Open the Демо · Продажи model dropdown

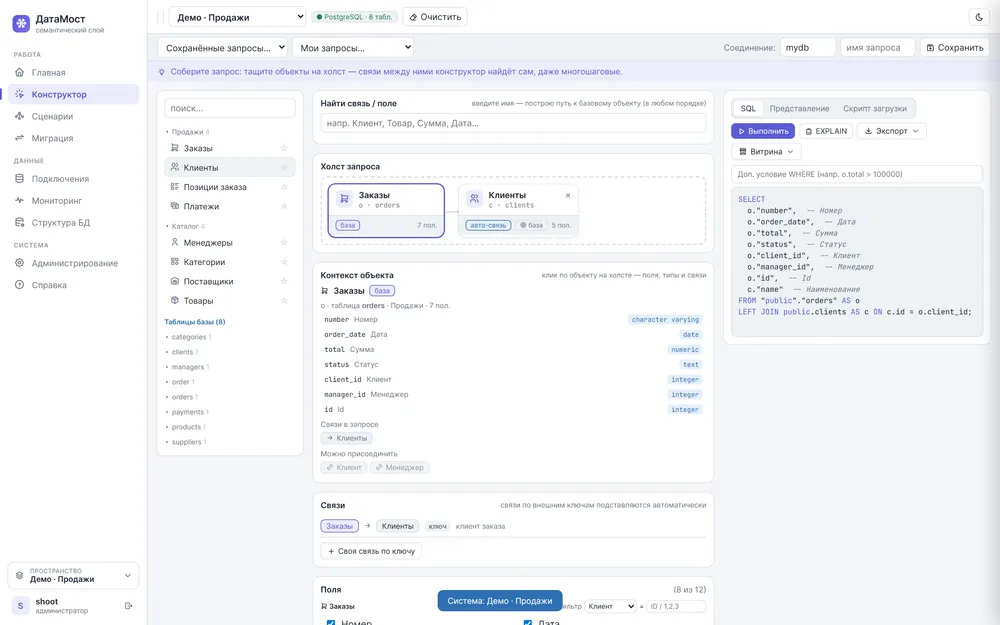pos(237,17)
